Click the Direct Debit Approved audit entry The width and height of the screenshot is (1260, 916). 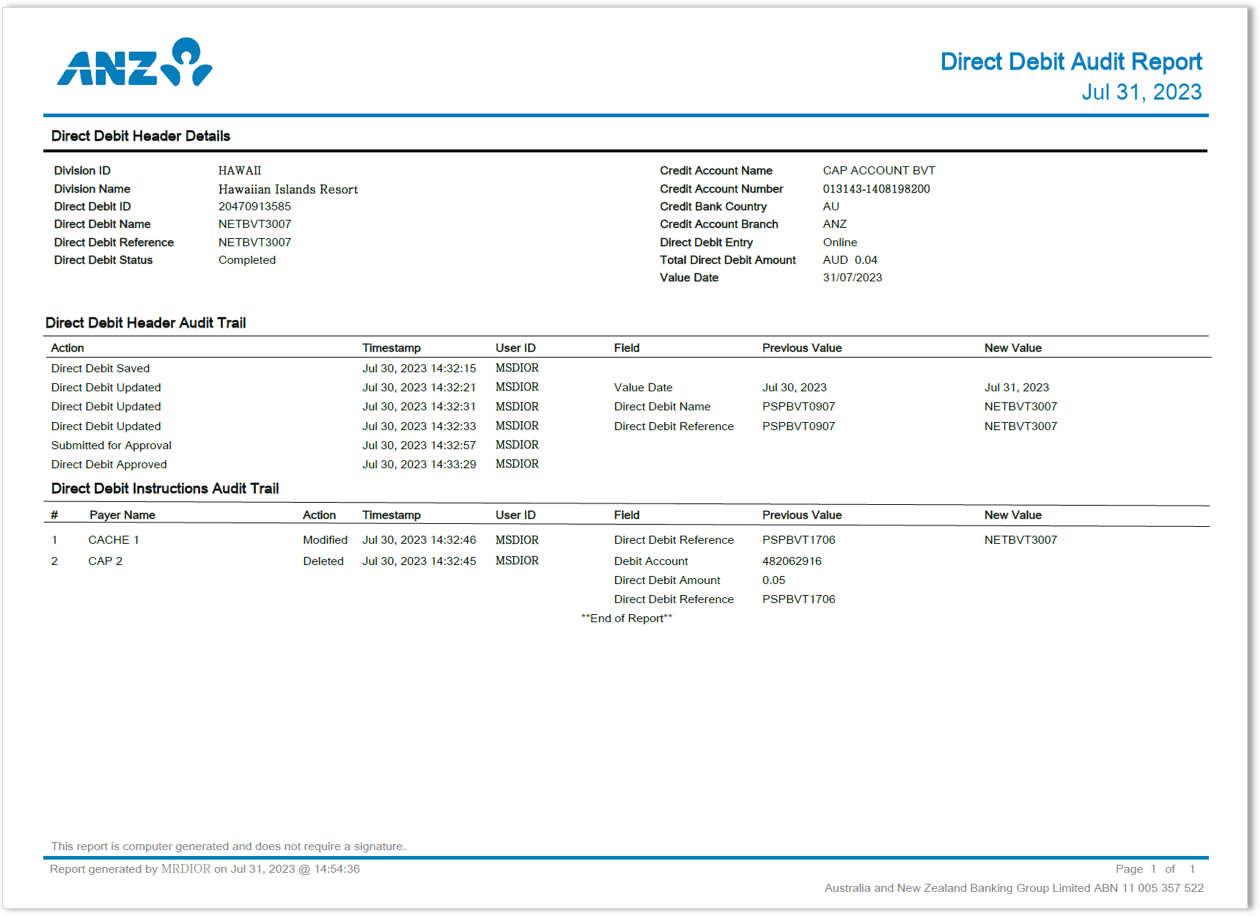[x=106, y=464]
